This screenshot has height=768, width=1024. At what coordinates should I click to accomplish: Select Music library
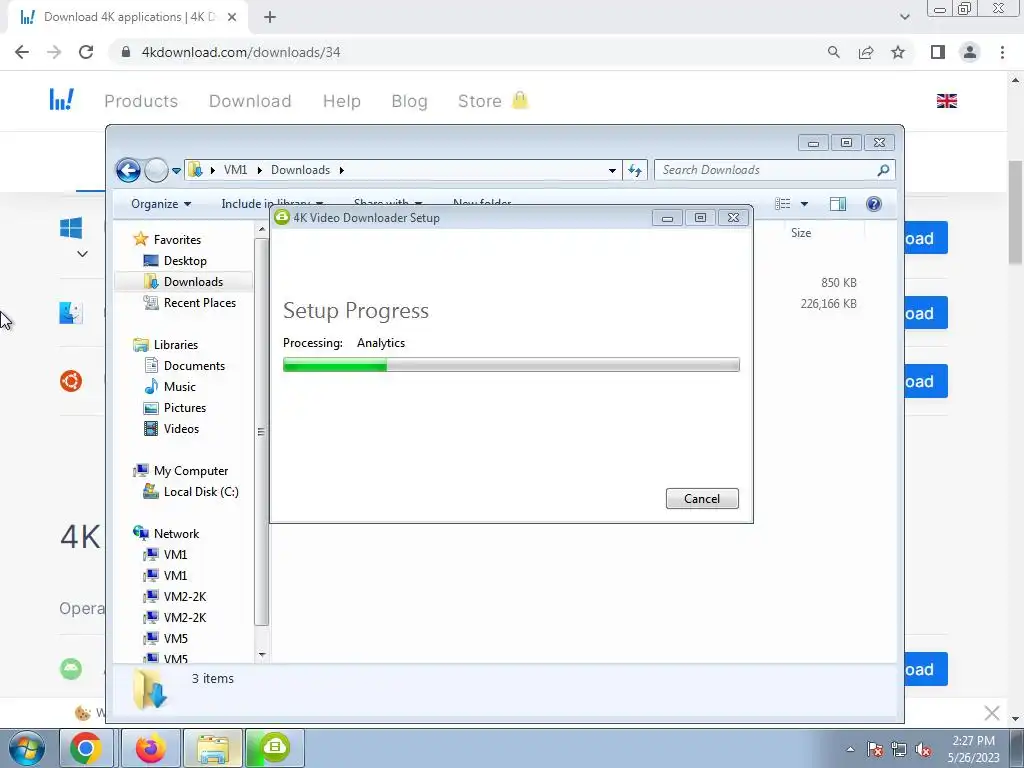[x=180, y=387]
